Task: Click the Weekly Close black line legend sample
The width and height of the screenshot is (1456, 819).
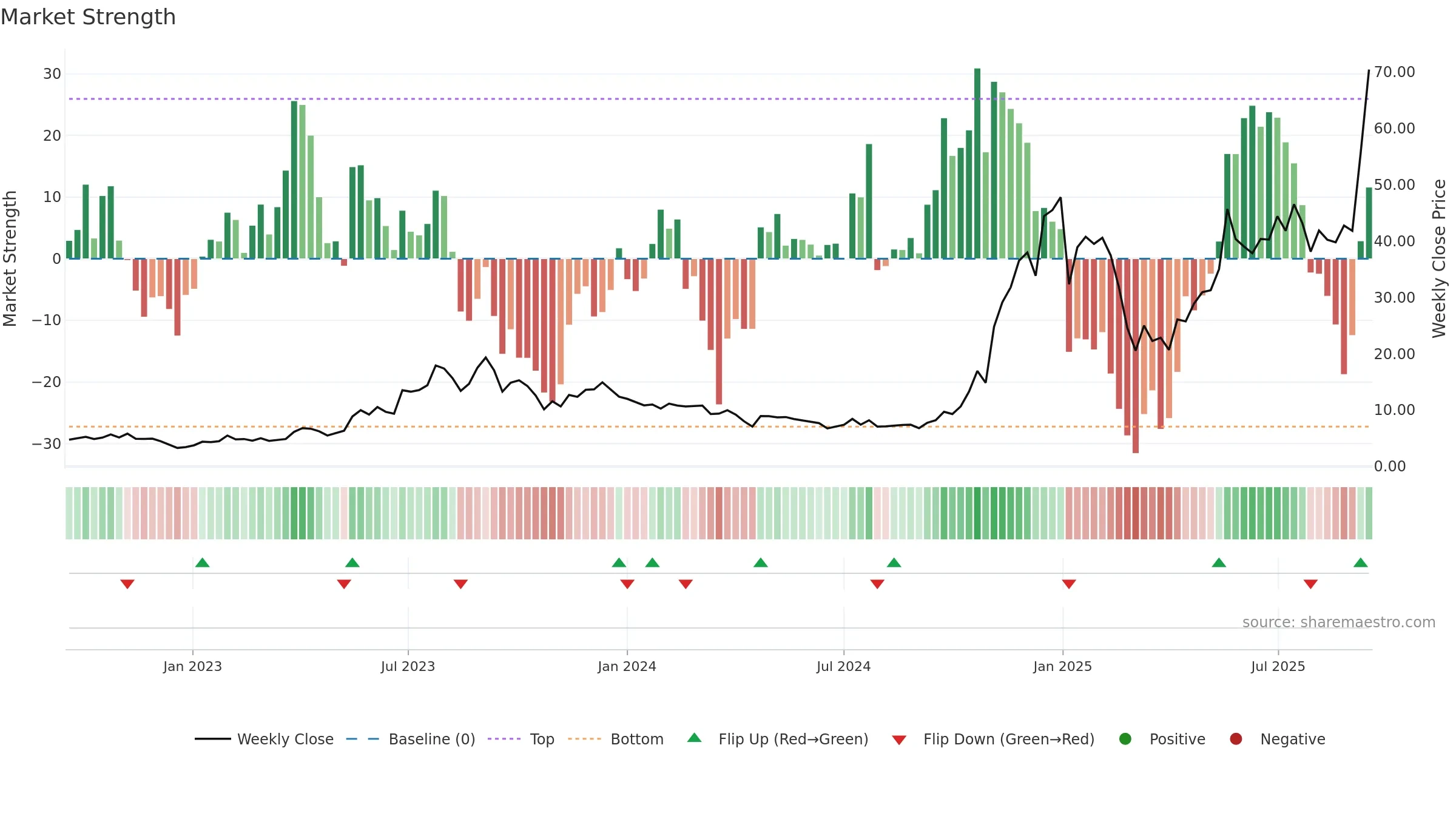Action: click(213, 739)
